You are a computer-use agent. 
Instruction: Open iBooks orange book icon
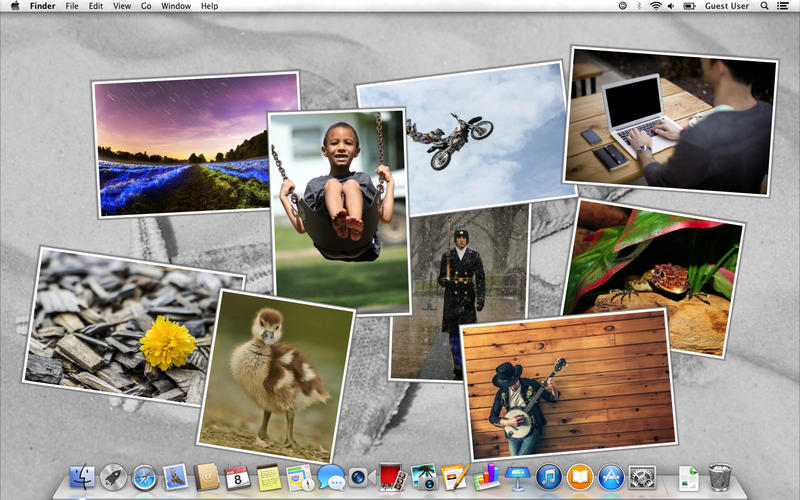(580, 478)
